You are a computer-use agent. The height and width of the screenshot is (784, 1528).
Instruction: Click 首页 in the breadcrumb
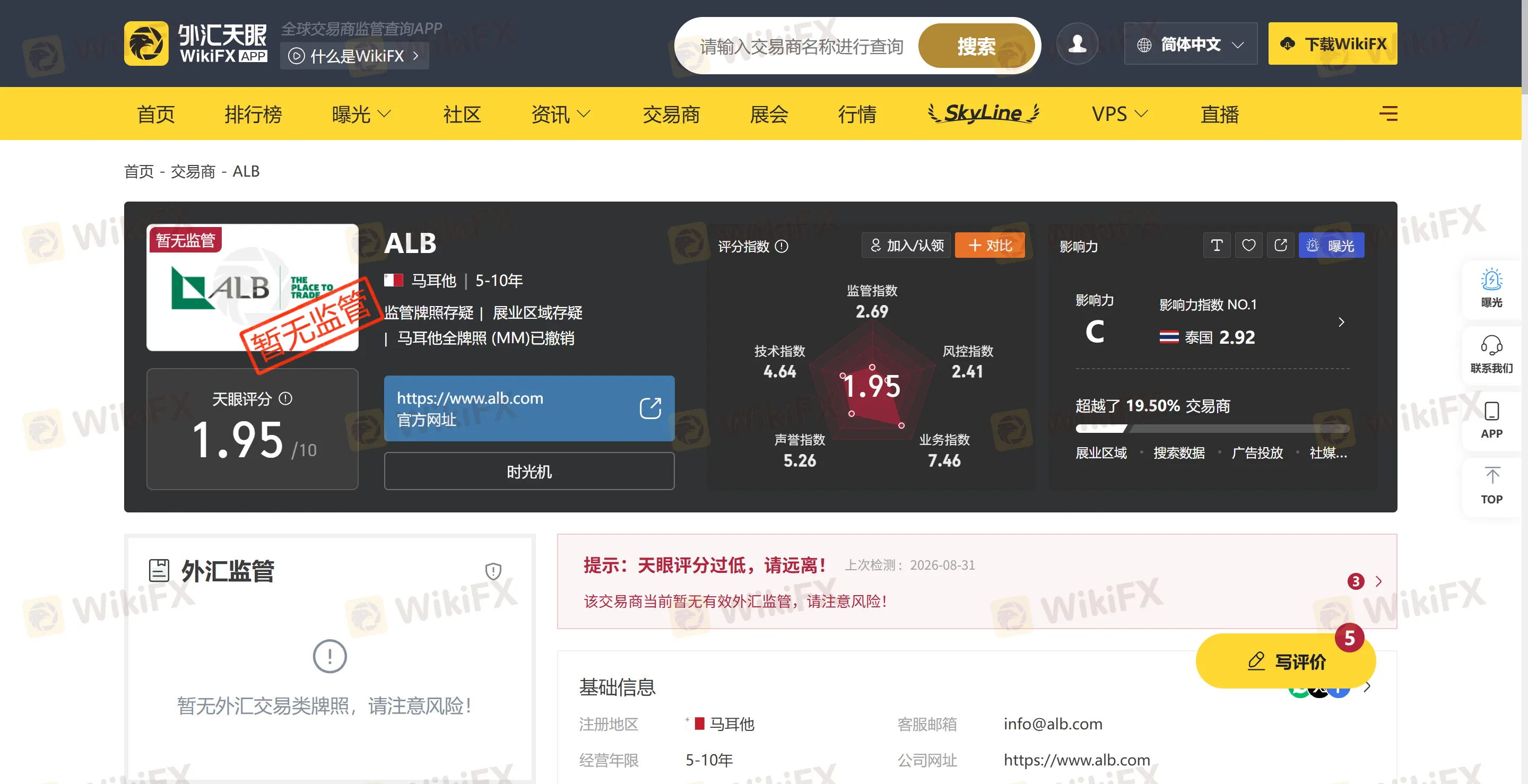139,171
